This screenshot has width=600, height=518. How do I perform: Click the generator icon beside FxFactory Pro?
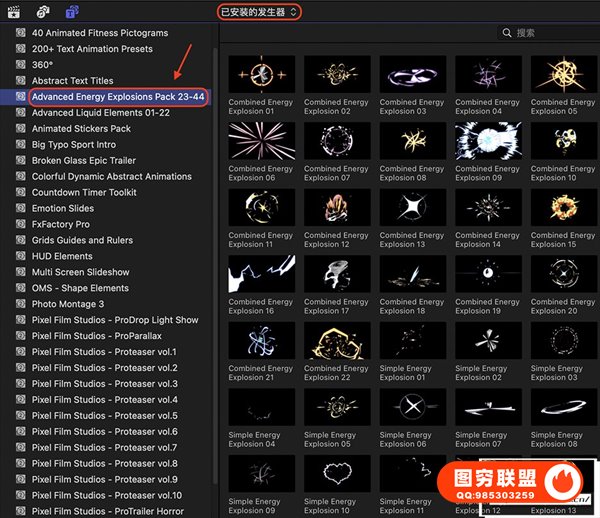click(x=20, y=224)
